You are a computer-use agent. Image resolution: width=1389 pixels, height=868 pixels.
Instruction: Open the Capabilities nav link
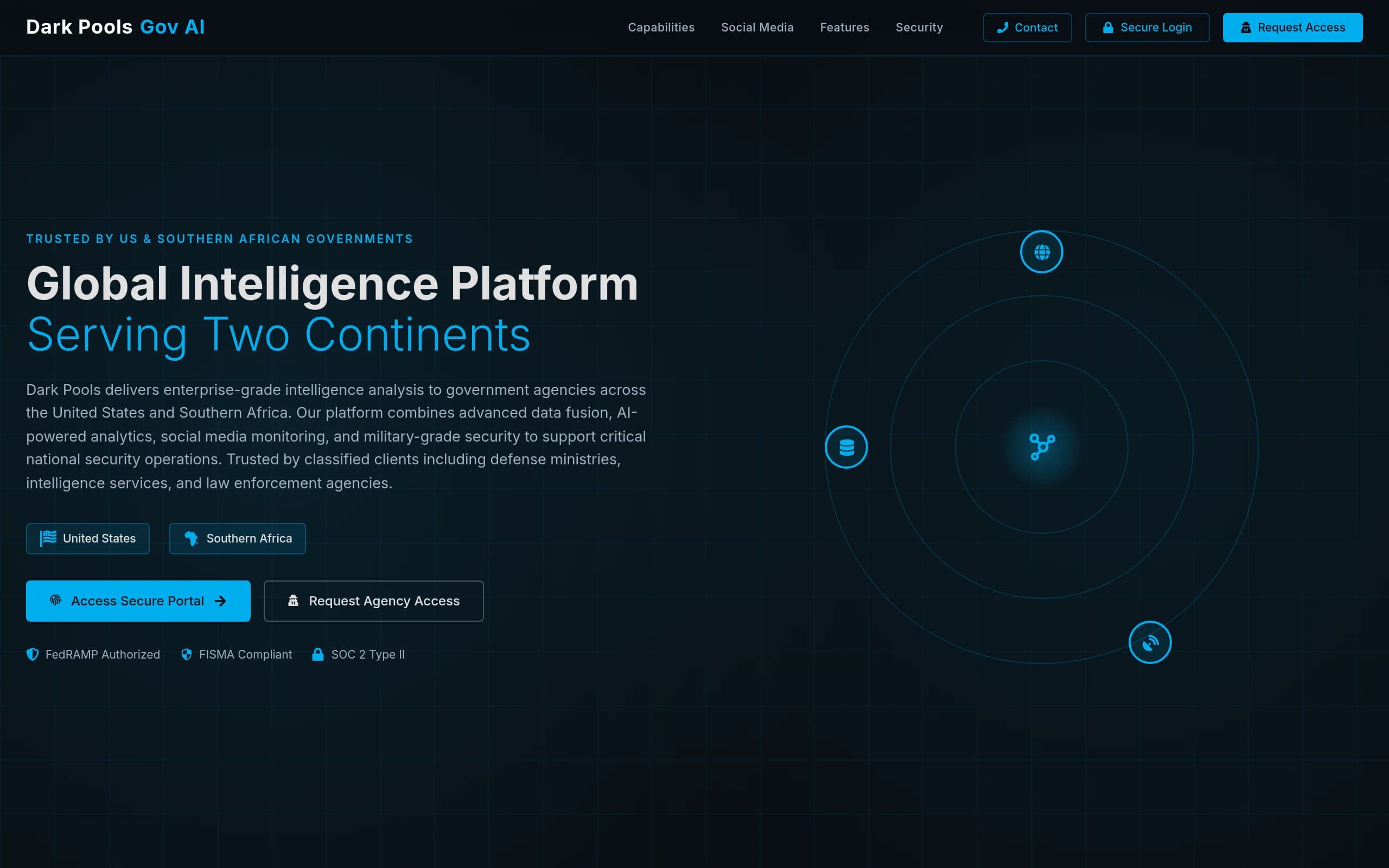point(661,28)
